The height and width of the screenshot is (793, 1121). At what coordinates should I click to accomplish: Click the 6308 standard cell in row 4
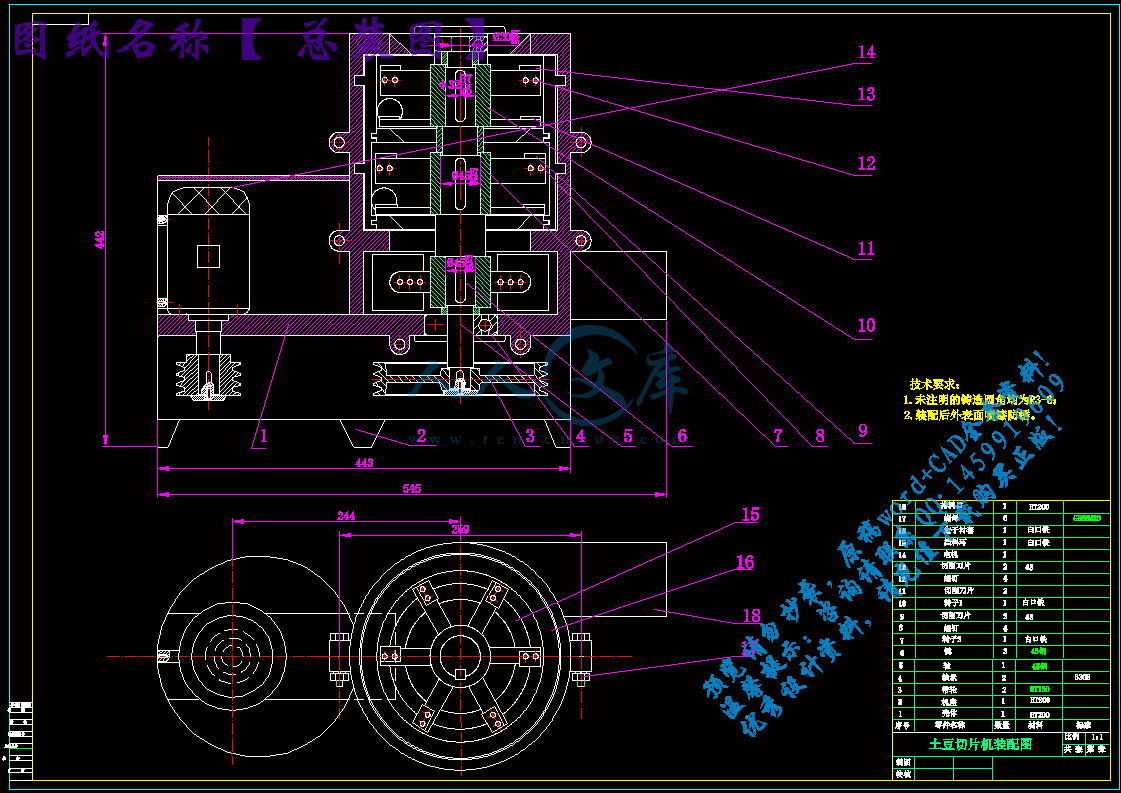coord(1085,677)
